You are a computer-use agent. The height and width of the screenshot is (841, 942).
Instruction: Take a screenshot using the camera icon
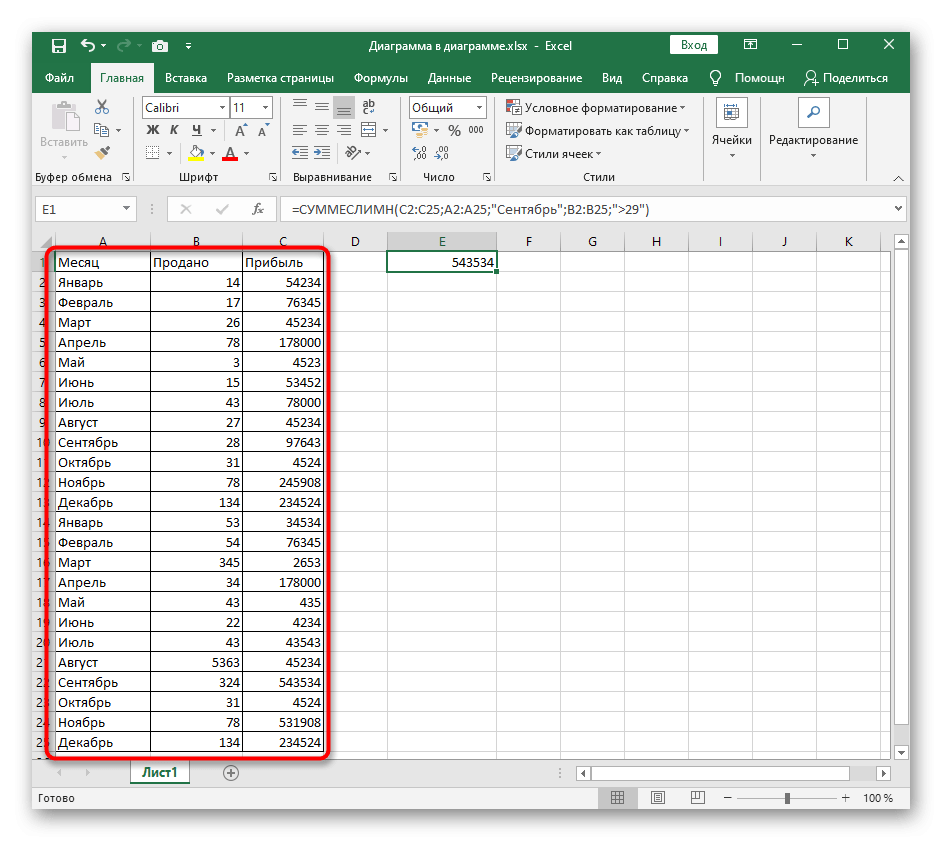[x=160, y=46]
